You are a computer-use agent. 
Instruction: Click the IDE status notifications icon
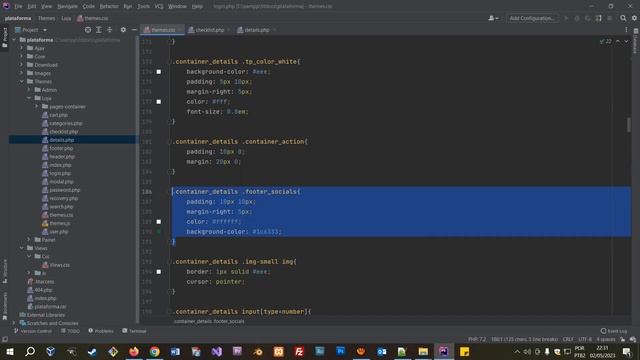click(x=633, y=339)
